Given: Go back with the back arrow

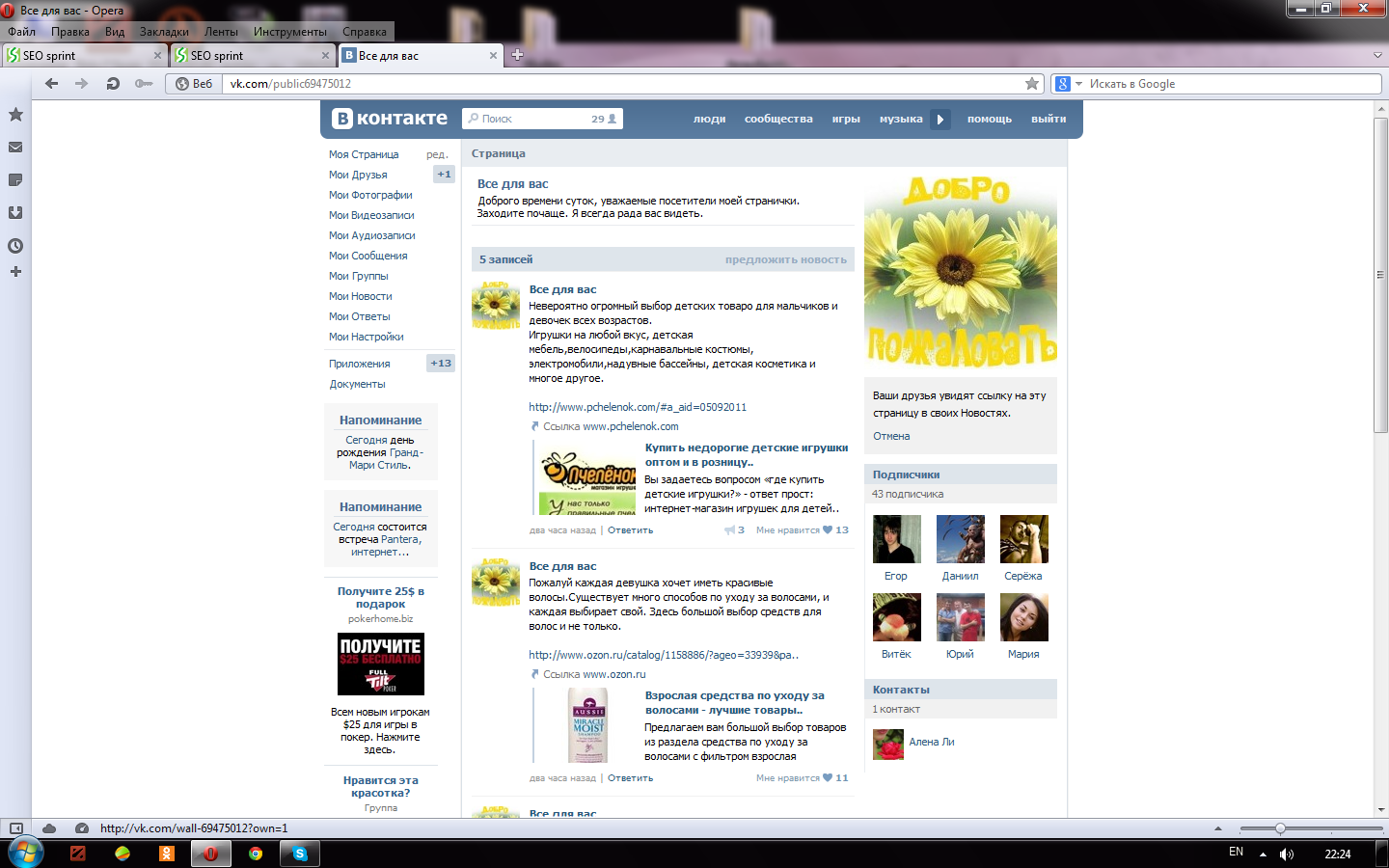Looking at the screenshot, I should [x=52, y=84].
